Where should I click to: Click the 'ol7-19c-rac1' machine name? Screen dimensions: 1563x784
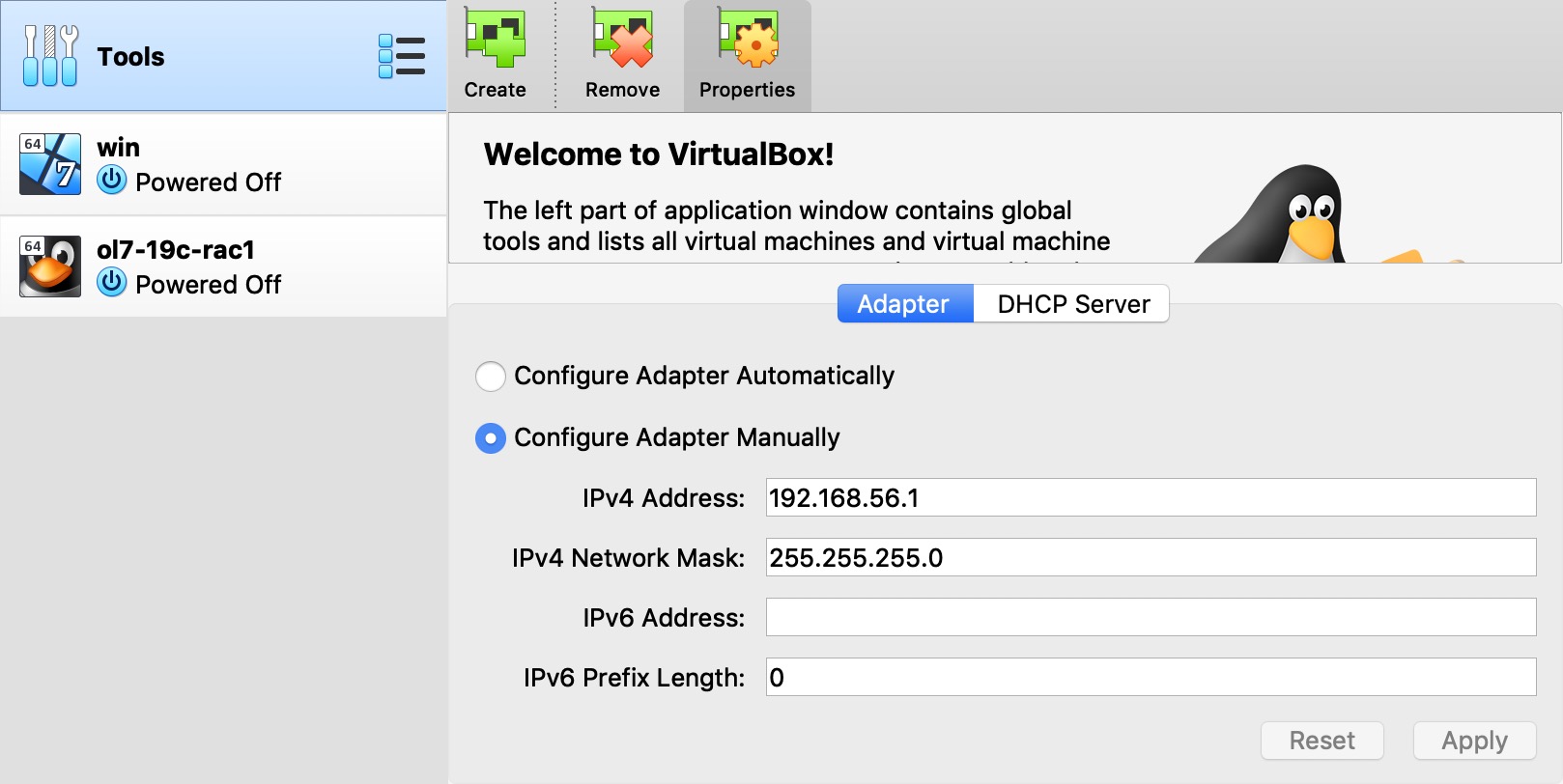point(176,250)
